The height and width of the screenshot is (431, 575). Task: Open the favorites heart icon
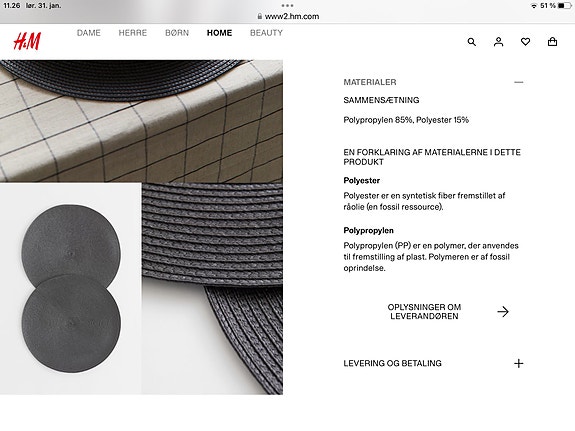point(525,42)
